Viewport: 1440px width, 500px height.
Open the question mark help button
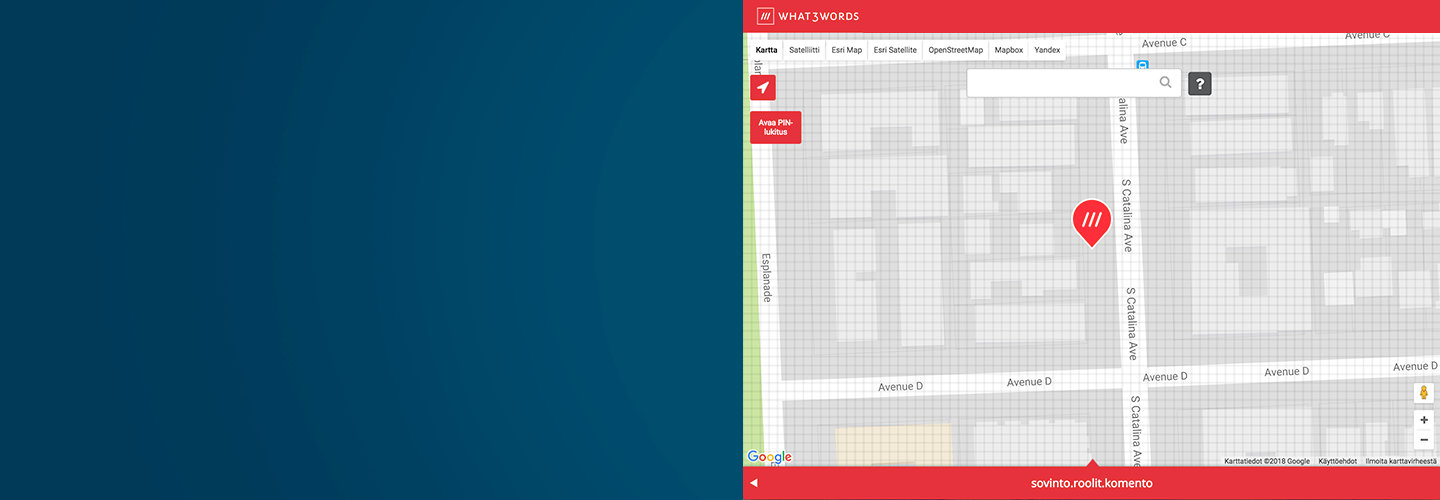[x=1200, y=84]
